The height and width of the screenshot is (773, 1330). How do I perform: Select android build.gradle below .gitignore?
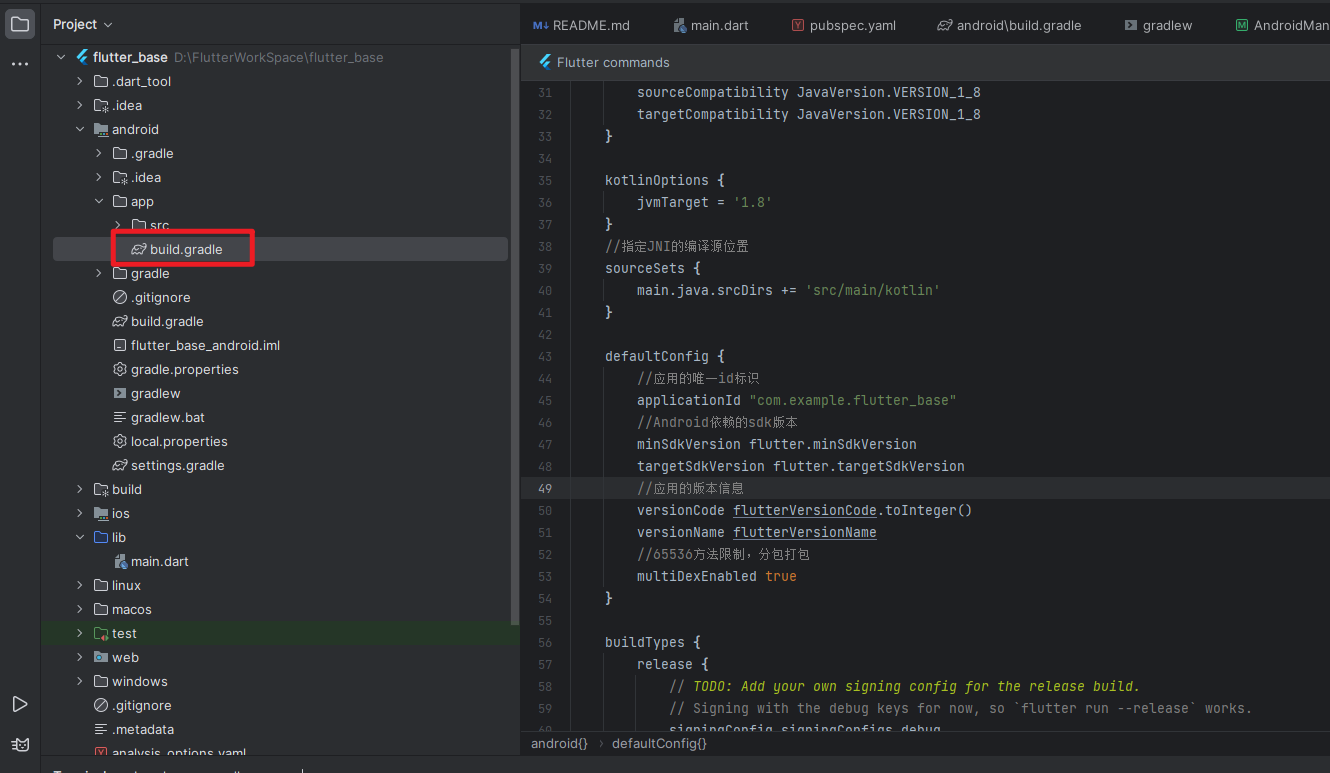click(167, 321)
